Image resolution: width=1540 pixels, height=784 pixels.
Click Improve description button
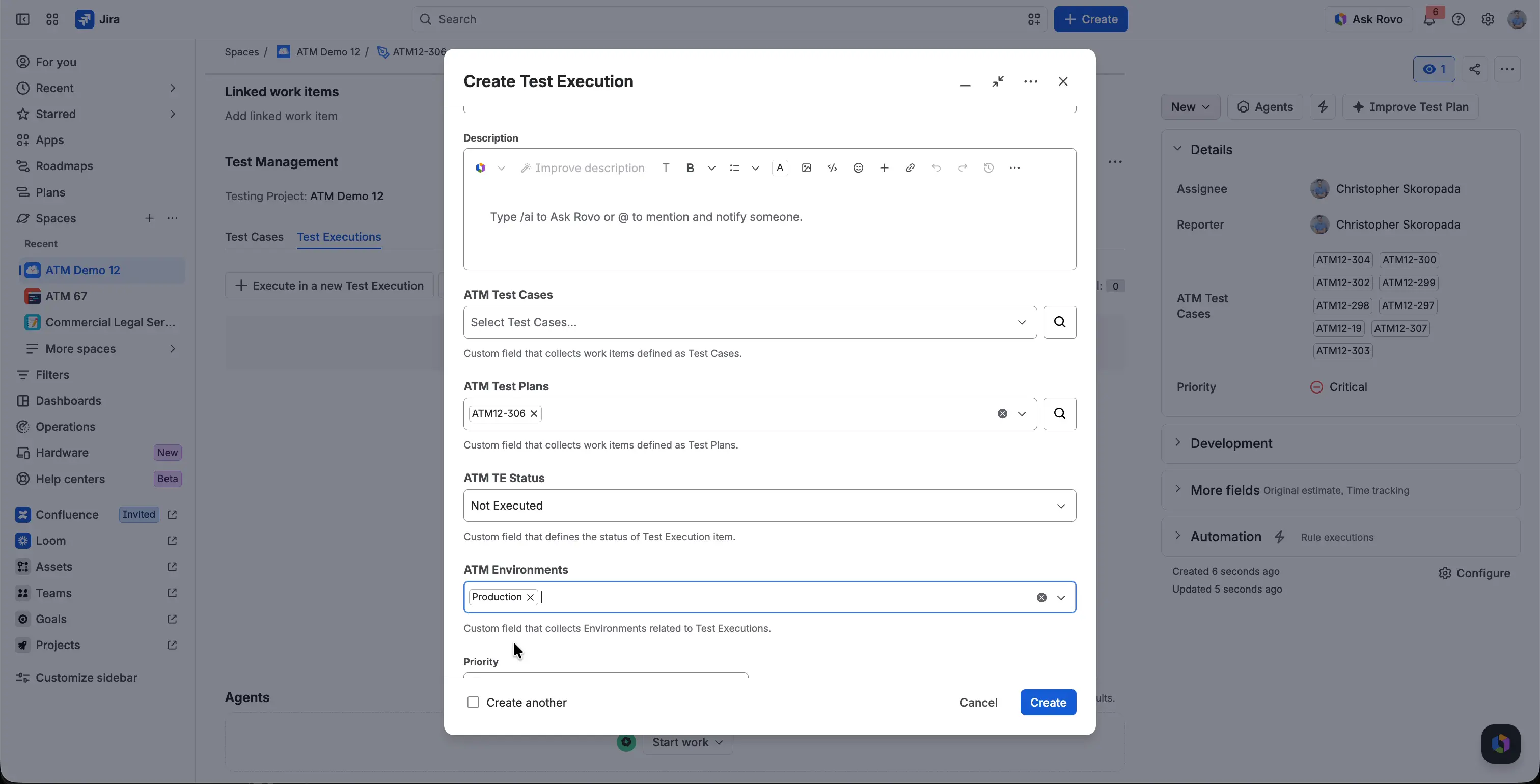582,168
